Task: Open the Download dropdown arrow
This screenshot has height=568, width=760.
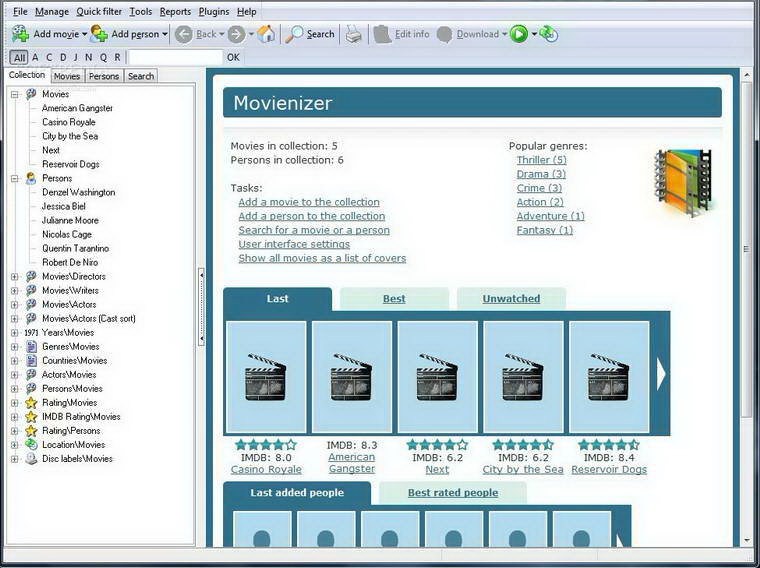Action: point(505,34)
